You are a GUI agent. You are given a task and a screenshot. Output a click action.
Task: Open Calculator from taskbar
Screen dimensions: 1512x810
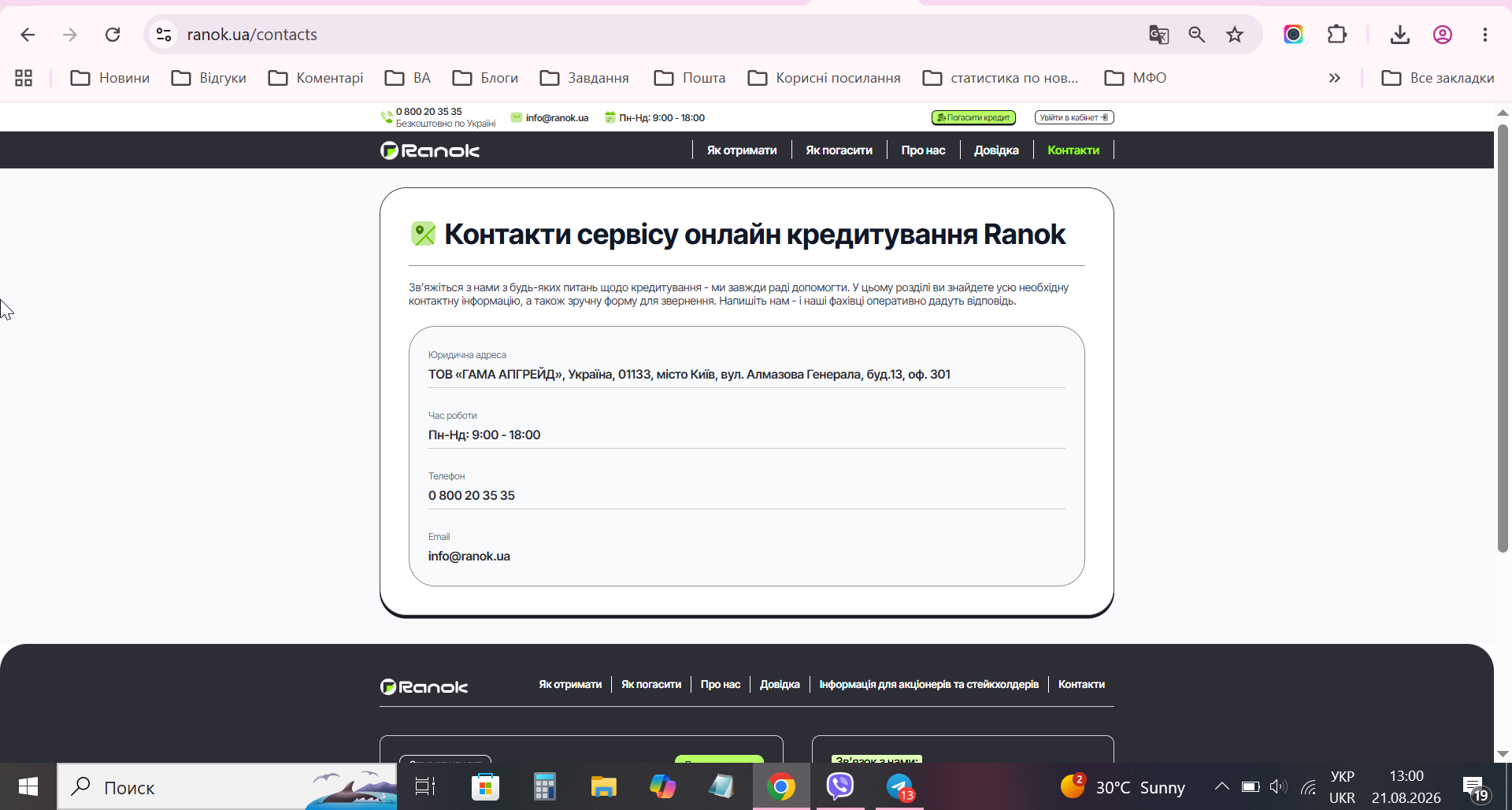[x=544, y=786]
